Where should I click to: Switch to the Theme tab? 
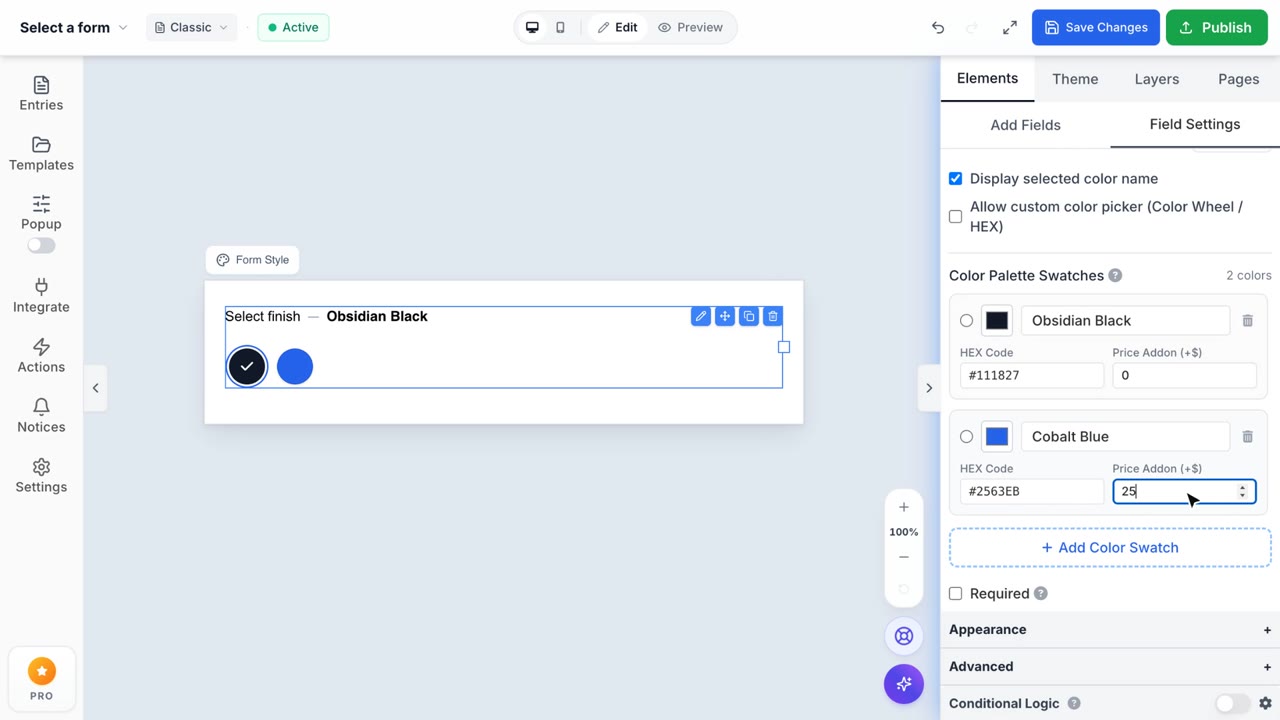click(1075, 79)
